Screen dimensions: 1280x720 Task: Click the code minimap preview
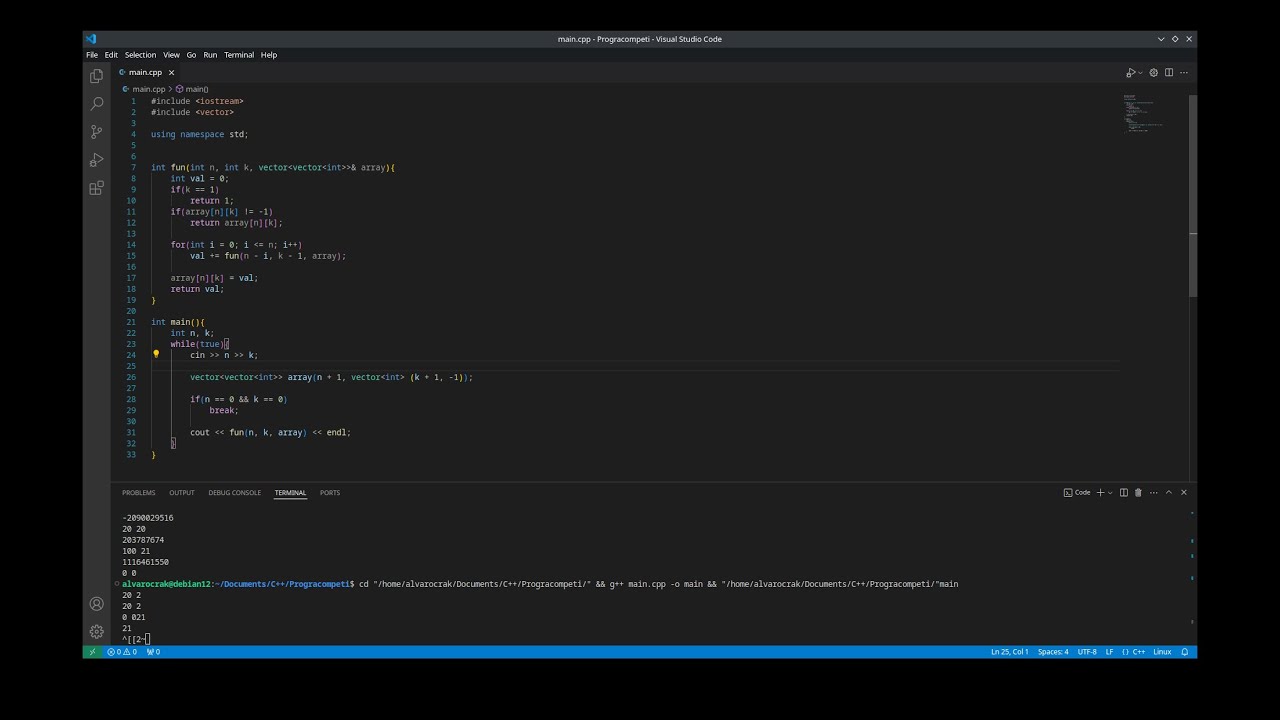[x=1143, y=115]
